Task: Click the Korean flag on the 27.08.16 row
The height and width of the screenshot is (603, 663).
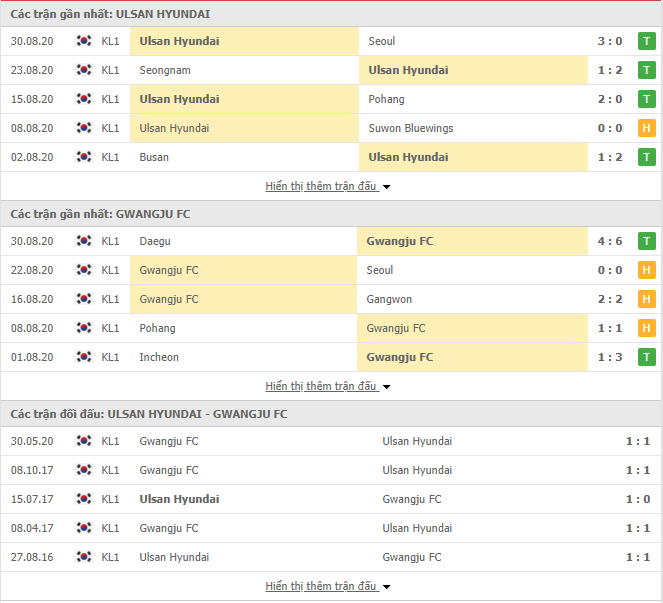Action: tap(84, 557)
